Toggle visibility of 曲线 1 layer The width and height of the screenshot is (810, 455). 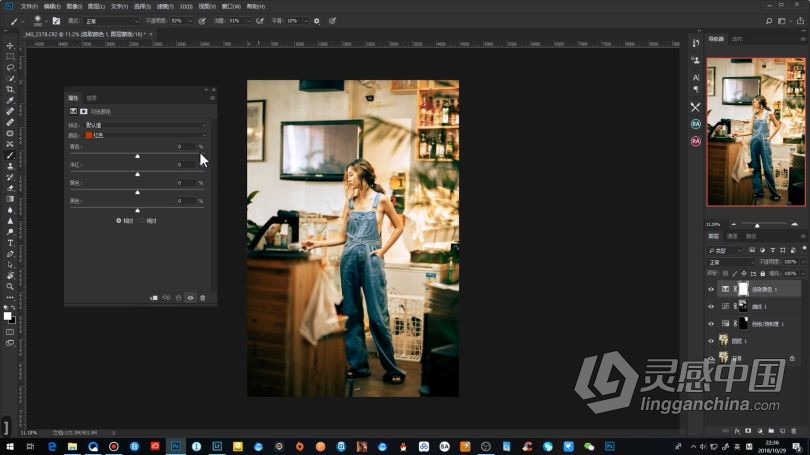[x=711, y=306]
